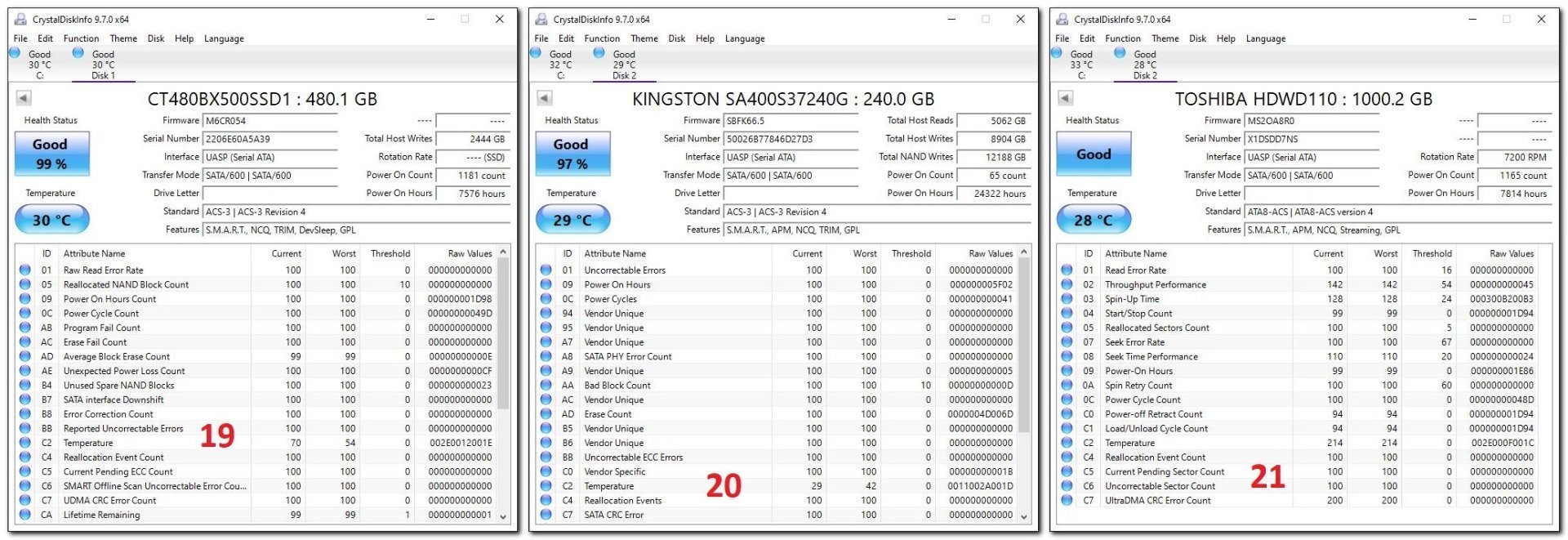Image resolution: width=1568 pixels, height=540 pixels.
Task: Click the SATA PHY Error Count status orb
Action: point(546,356)
